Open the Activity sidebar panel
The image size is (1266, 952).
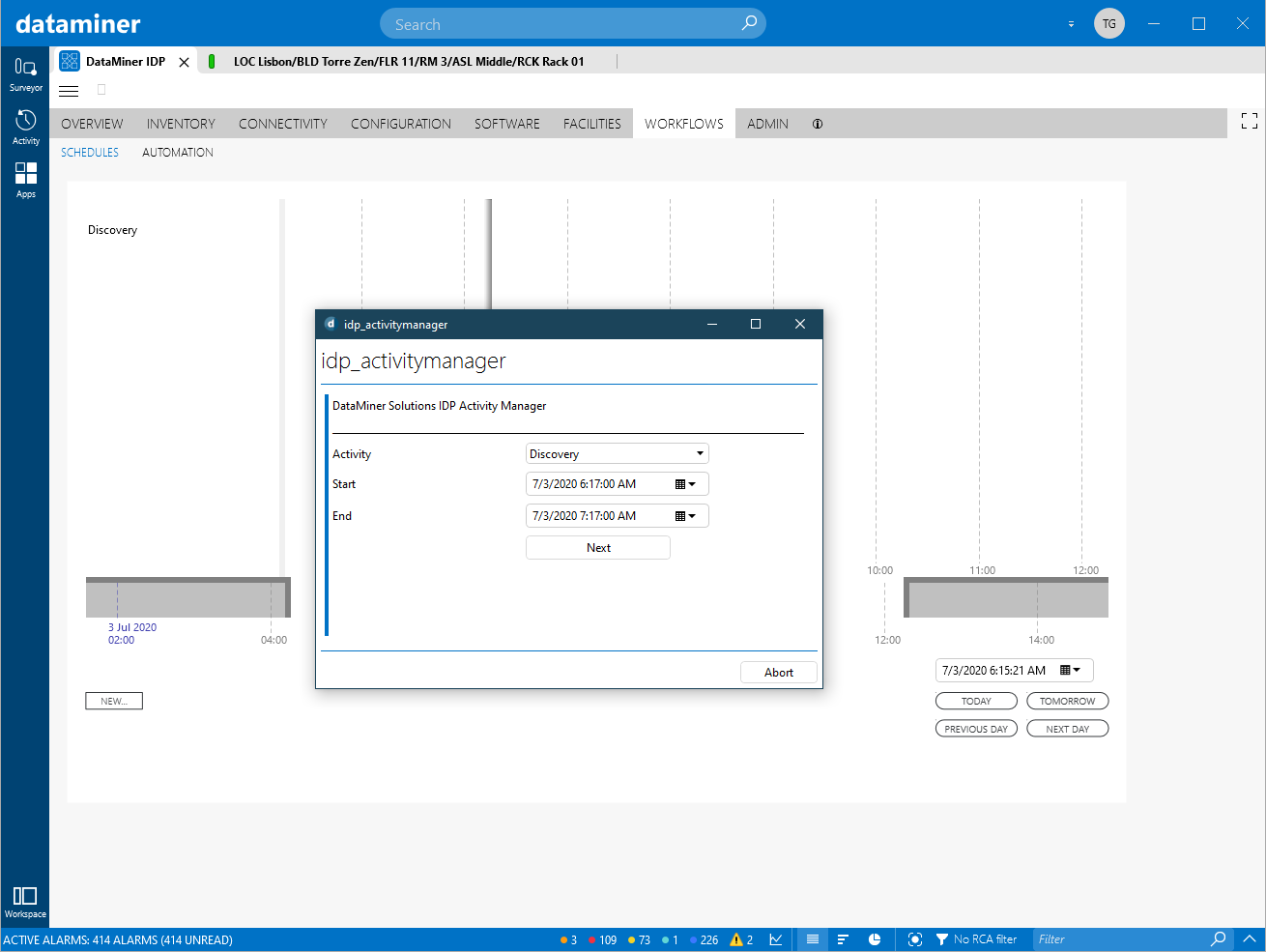click(x=25, y=128)
